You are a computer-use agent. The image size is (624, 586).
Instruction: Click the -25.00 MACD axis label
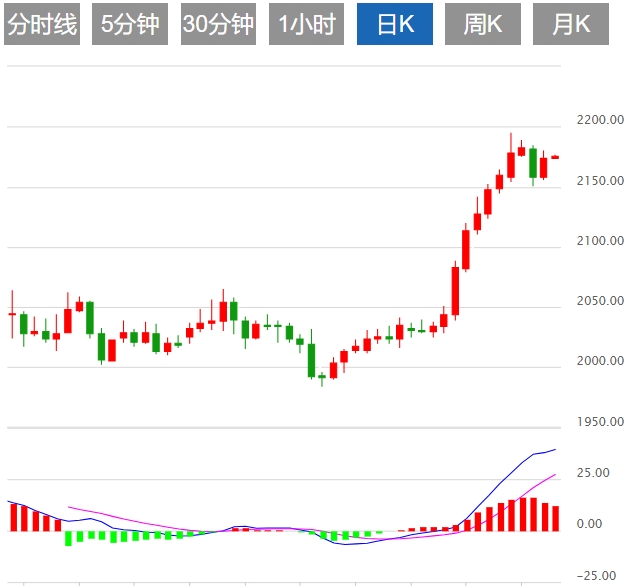tap(597, 576)
